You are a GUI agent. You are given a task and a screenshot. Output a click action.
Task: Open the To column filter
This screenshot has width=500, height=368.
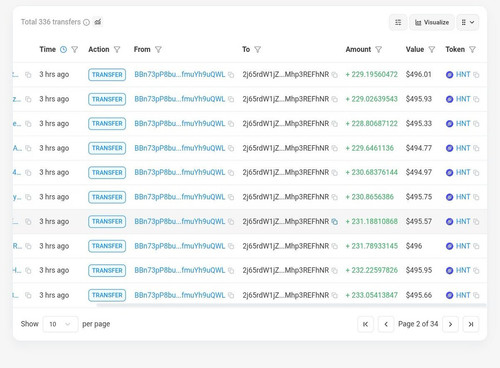(258, 50)
